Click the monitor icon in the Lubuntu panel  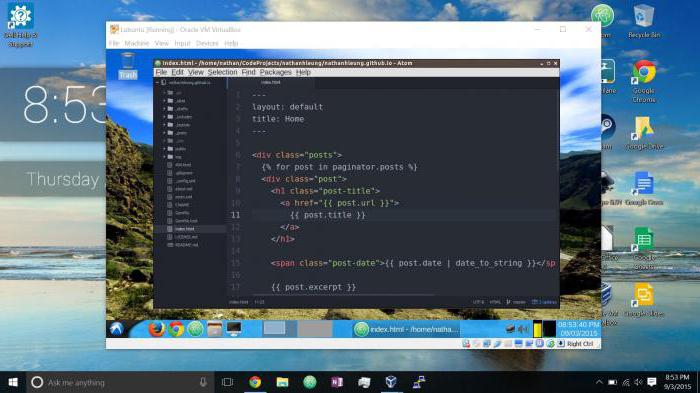233,329
